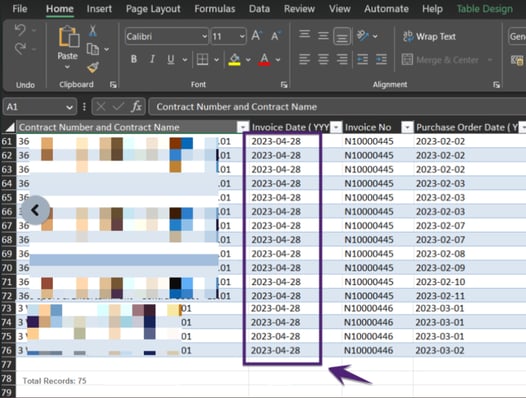
Task: Open the File menu
Action: tap(20, 9)
